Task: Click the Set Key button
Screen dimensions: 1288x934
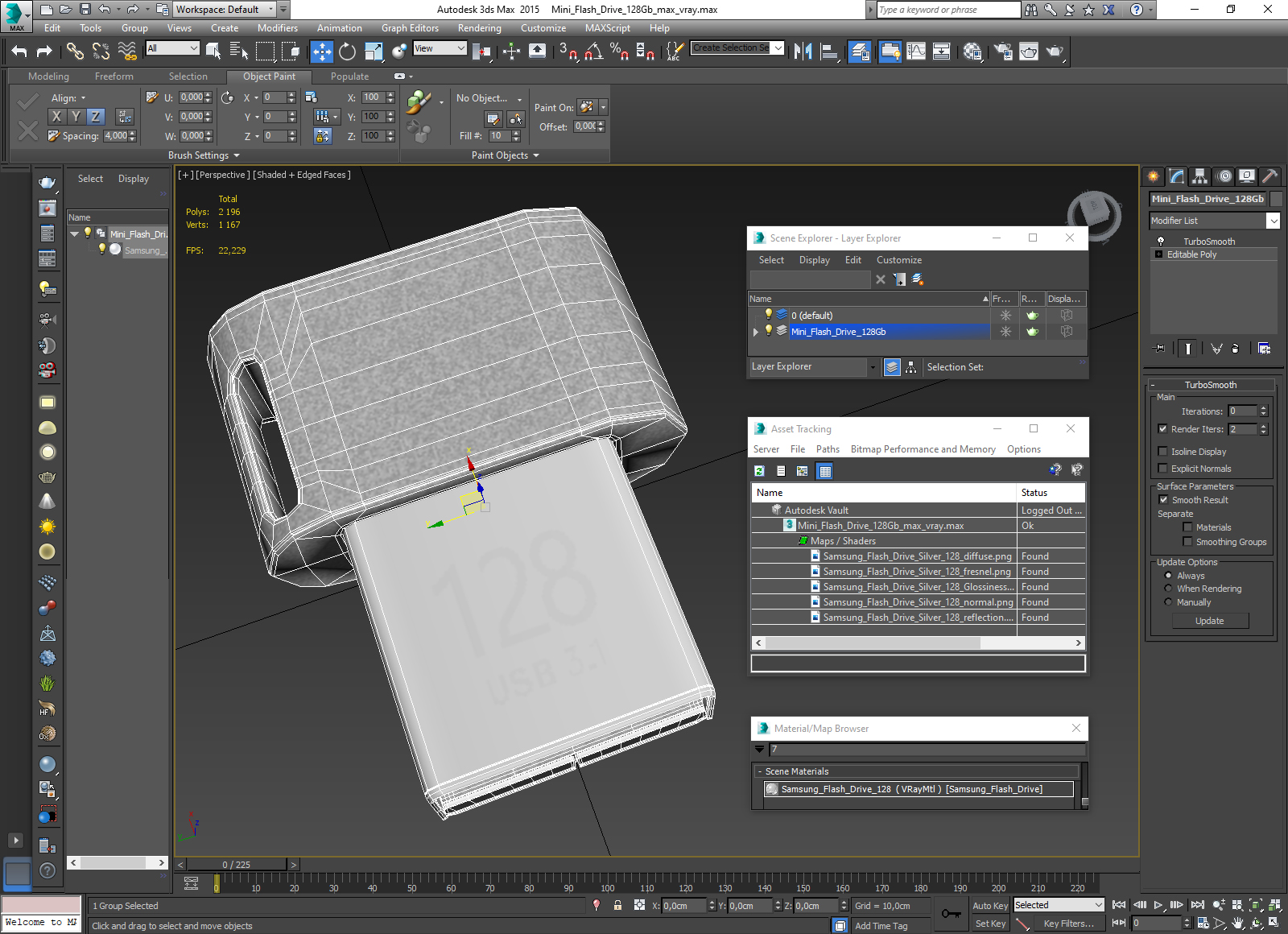Action: coord(990,924)
